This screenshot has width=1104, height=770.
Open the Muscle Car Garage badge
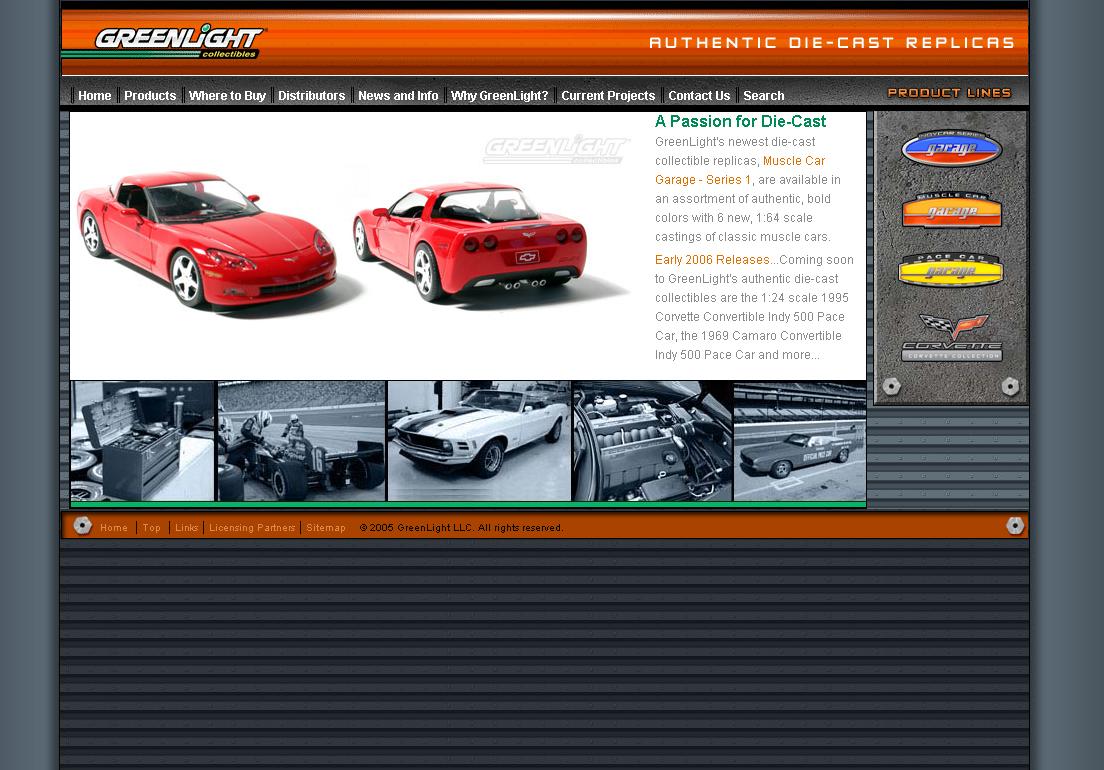coord(951,210)
